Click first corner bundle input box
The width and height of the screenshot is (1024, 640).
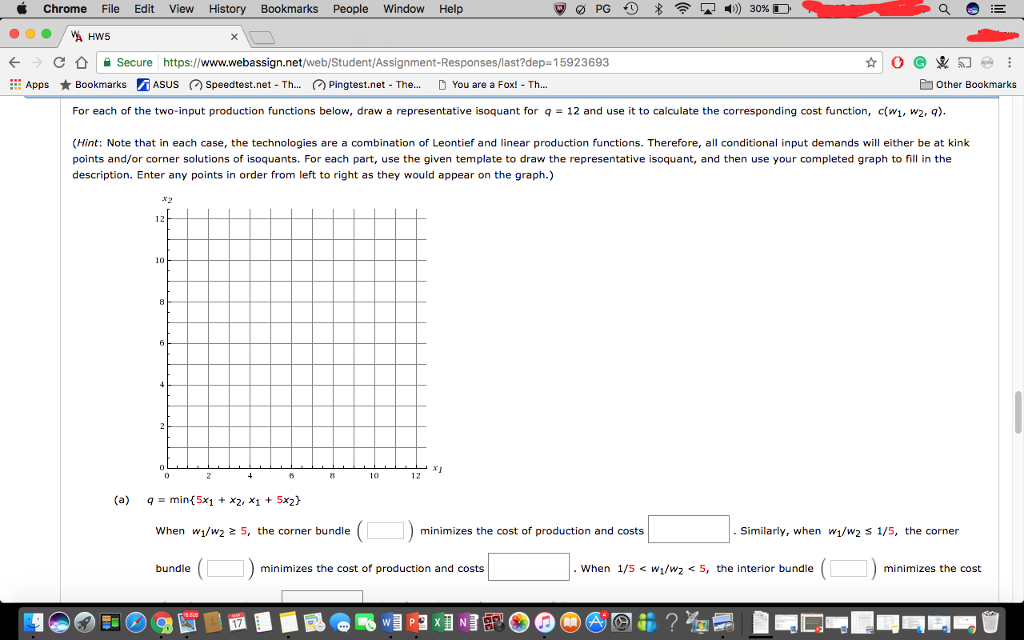385,530
